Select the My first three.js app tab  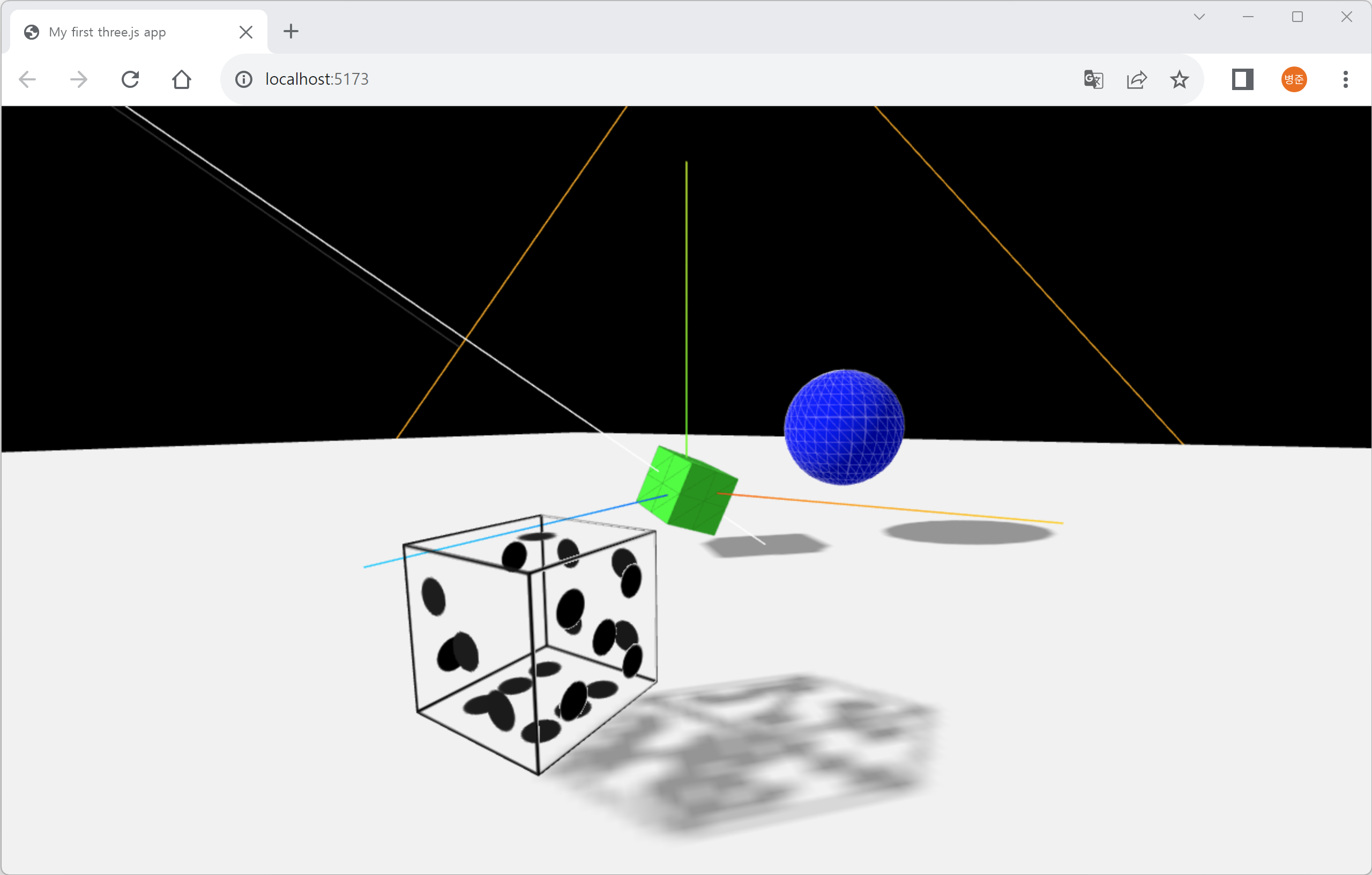coord(114,32)
